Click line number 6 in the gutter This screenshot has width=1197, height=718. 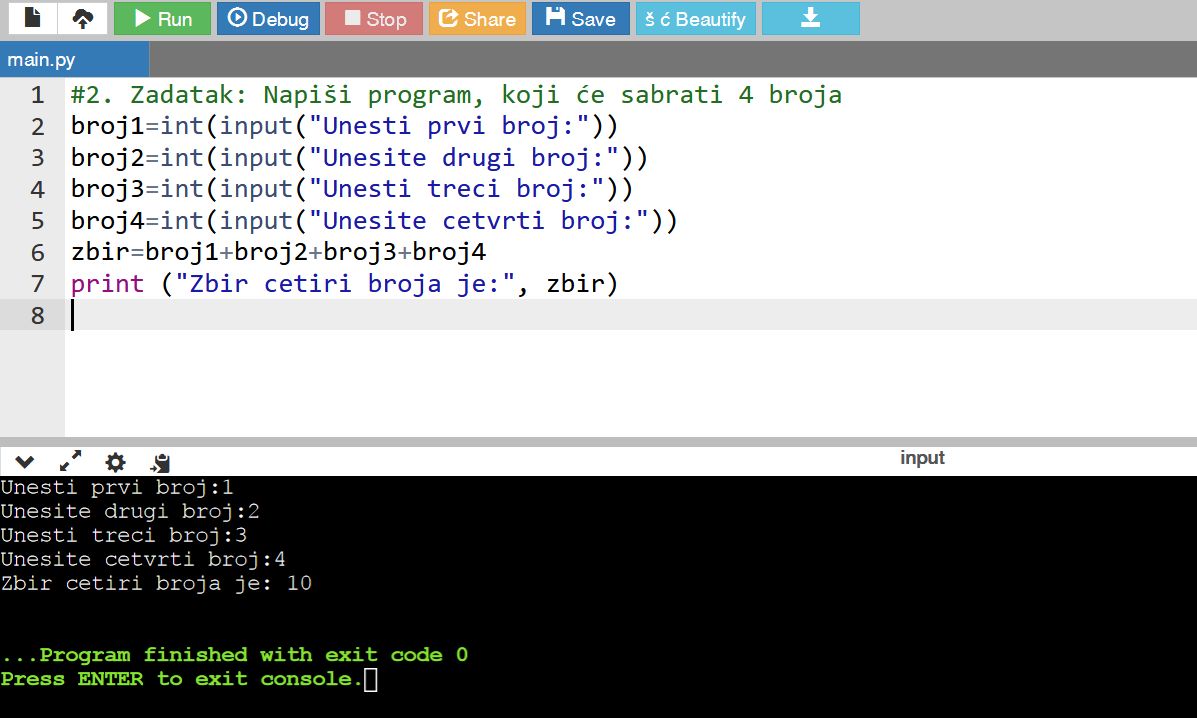(38, 253)
